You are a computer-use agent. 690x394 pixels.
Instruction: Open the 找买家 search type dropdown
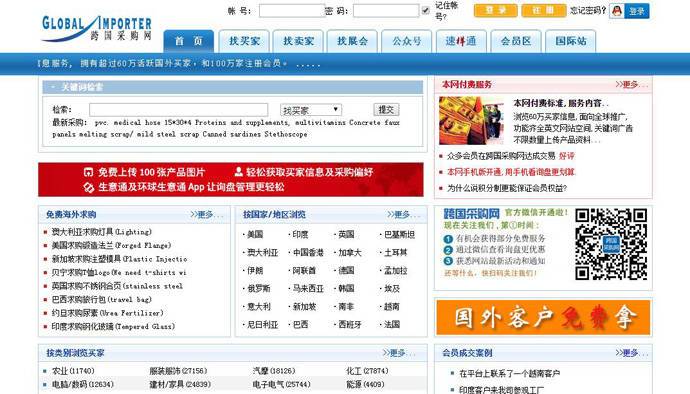[x=311, y=110]
